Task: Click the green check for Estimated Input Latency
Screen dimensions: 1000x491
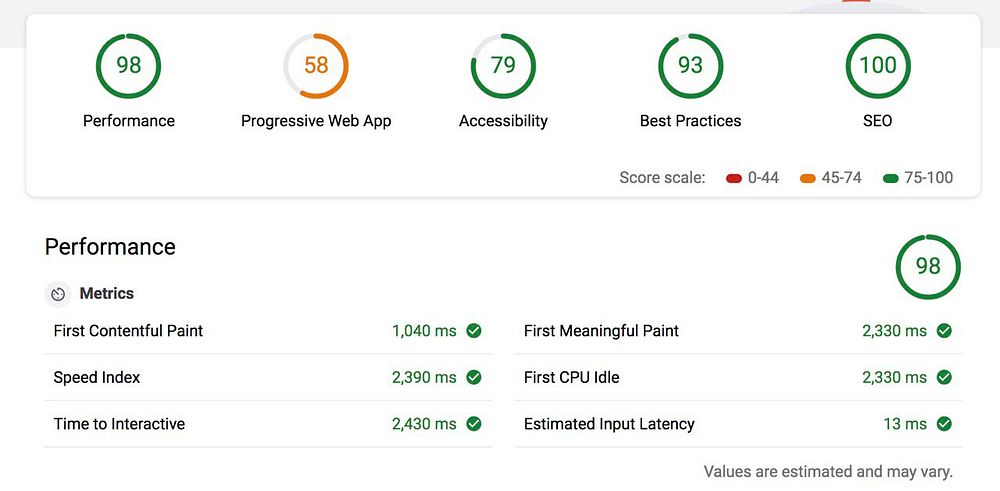Action: point(944,424)
